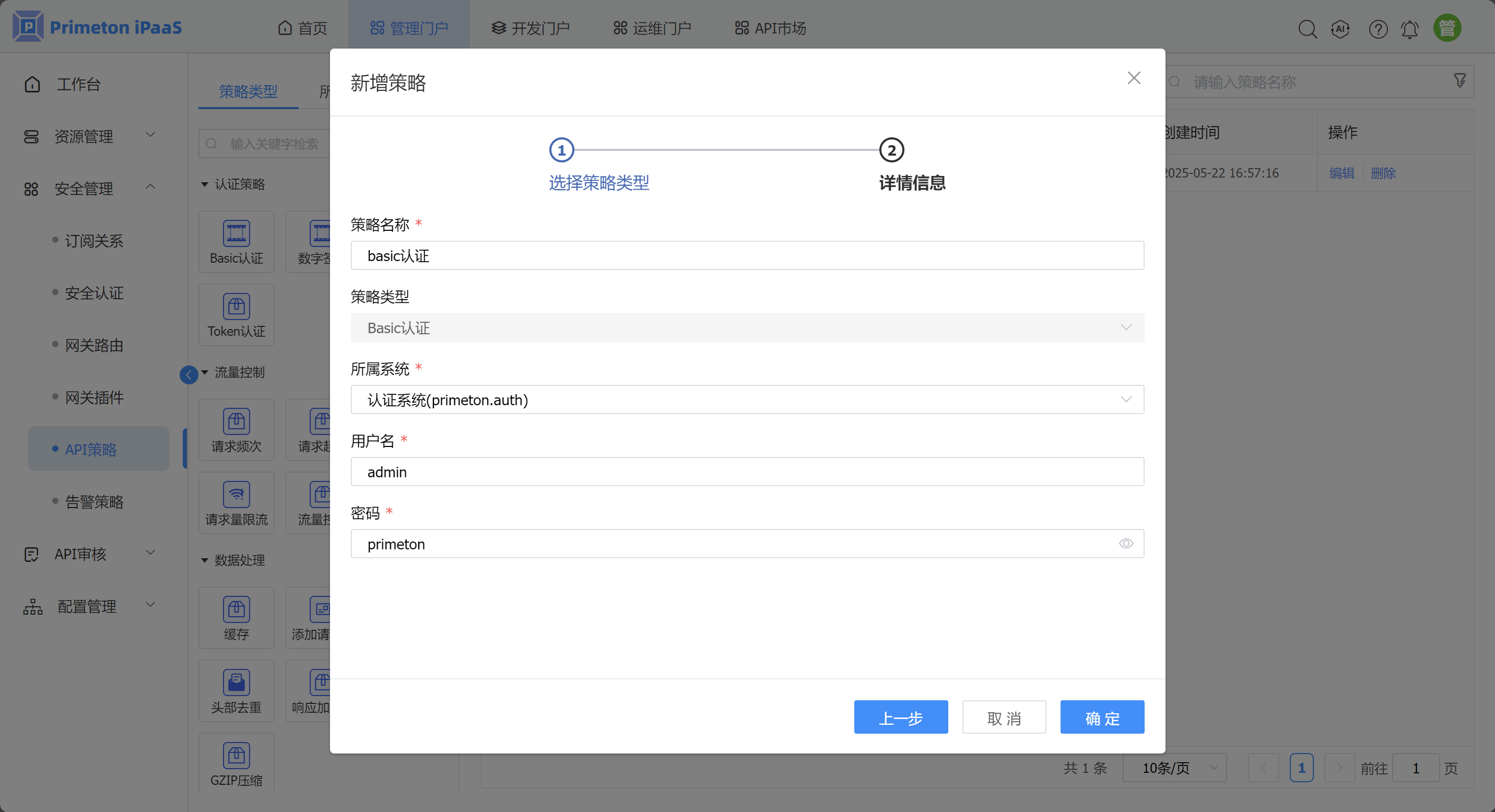Click the green user avatar icon

click(x=1447, y=28)
